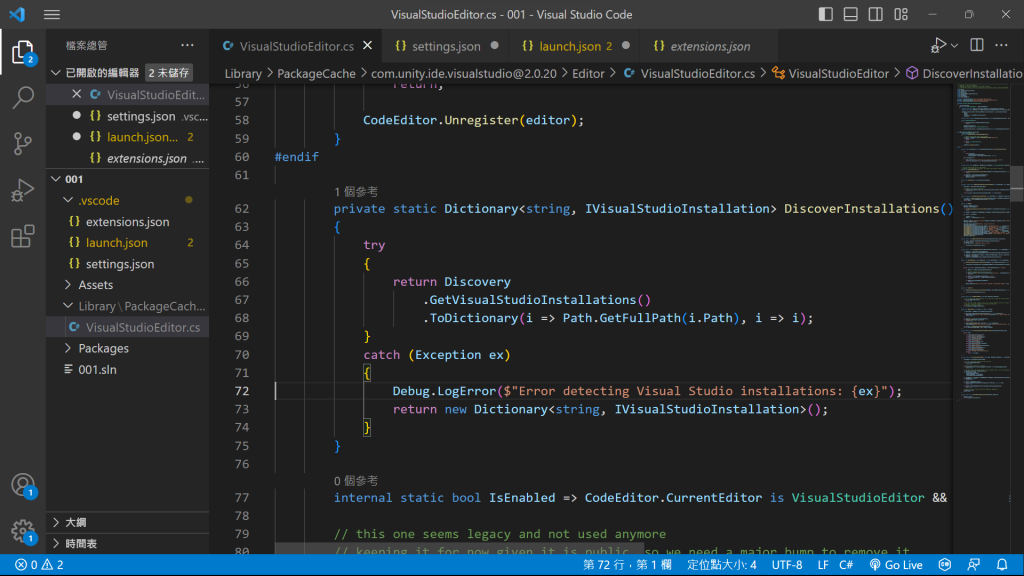Expand the 時間表 timeline section

[x=128, y=543]
